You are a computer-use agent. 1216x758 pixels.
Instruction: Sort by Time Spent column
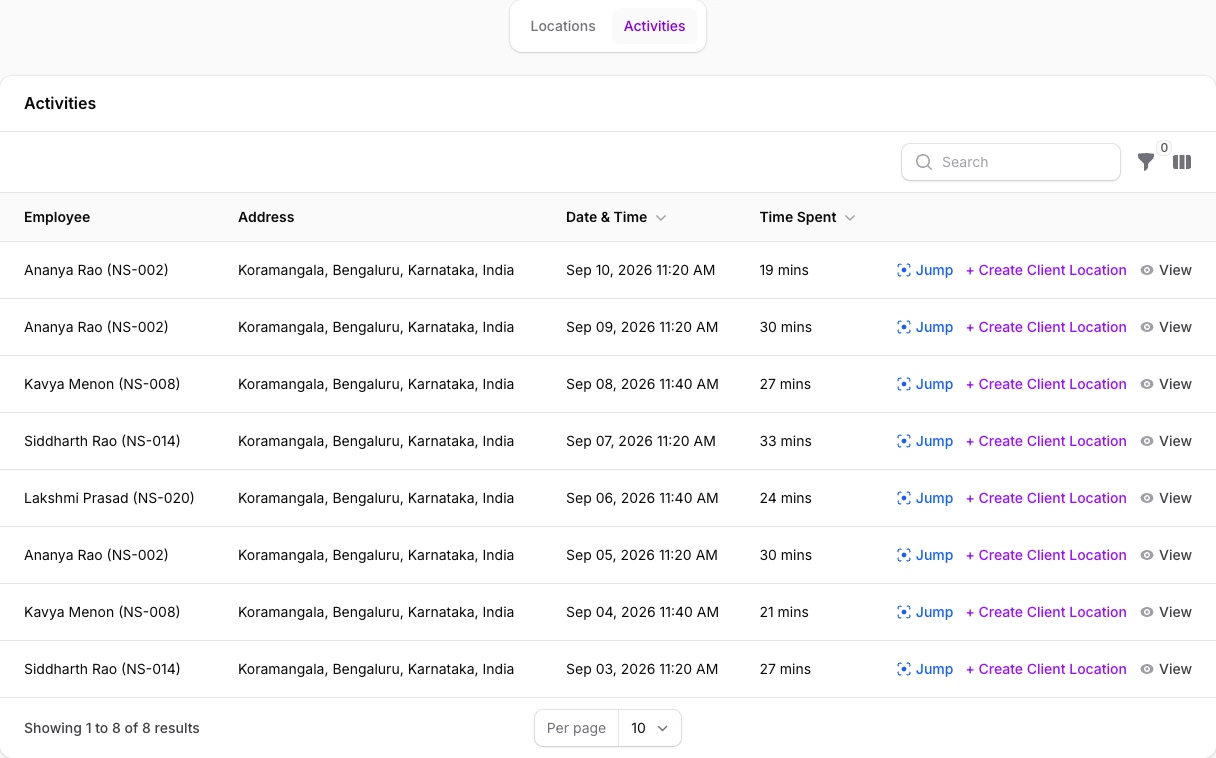[807, 217]
